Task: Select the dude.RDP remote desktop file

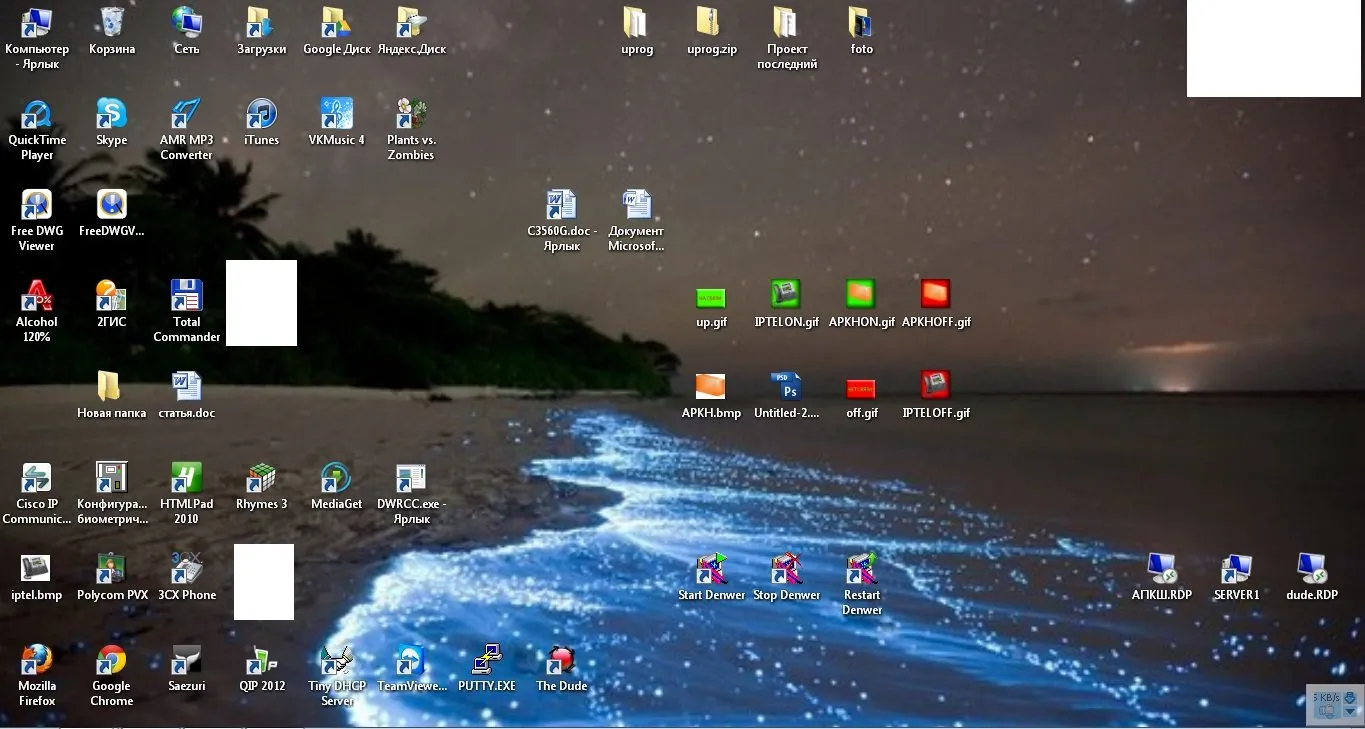Action: [1312, 576]
